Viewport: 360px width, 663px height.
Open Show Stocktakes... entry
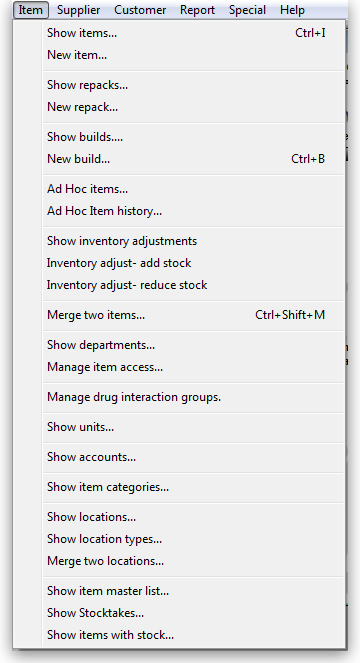(193, 613)
